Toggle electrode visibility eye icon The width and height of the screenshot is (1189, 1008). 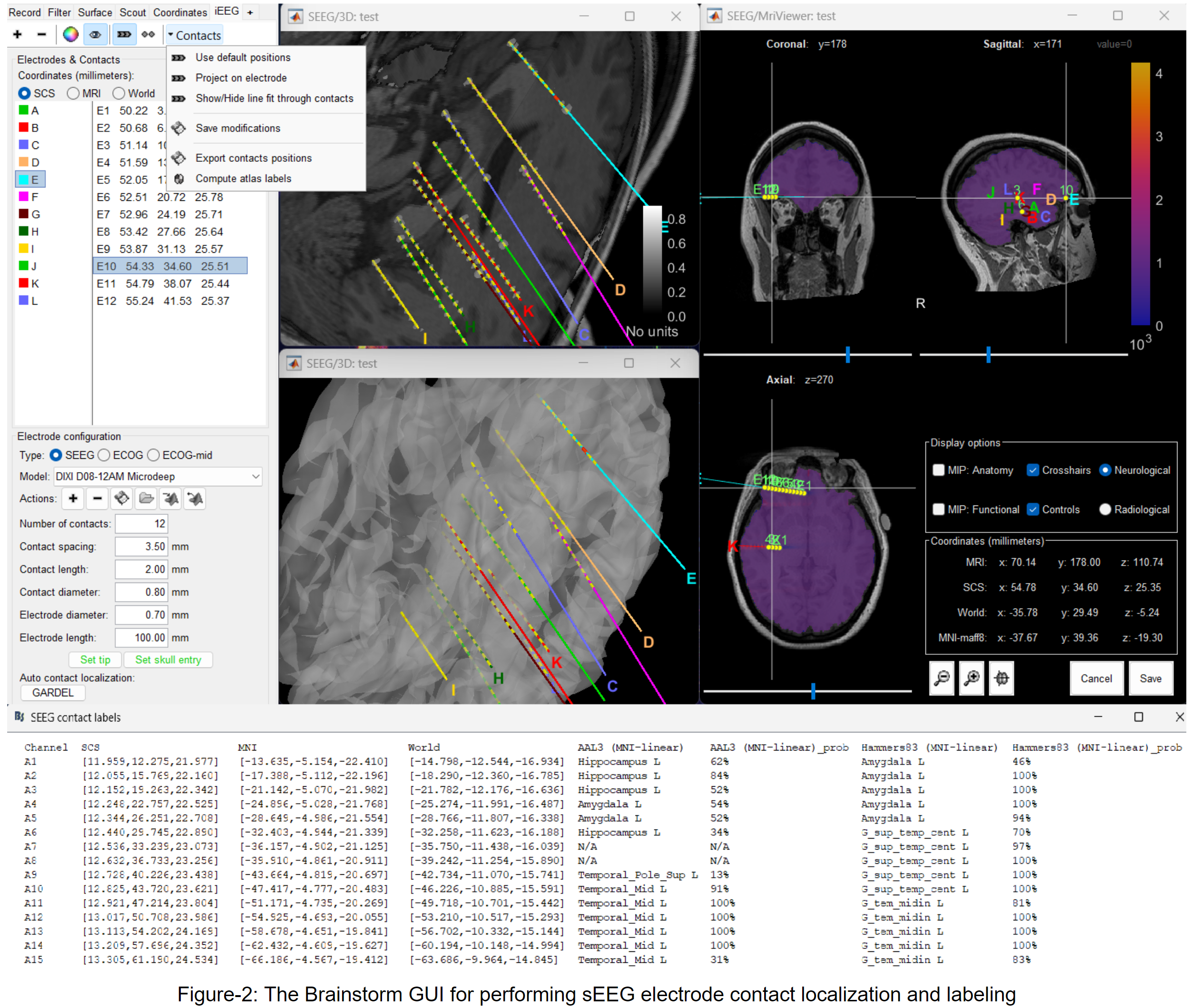pyautogui.click(x=96, y=35)
